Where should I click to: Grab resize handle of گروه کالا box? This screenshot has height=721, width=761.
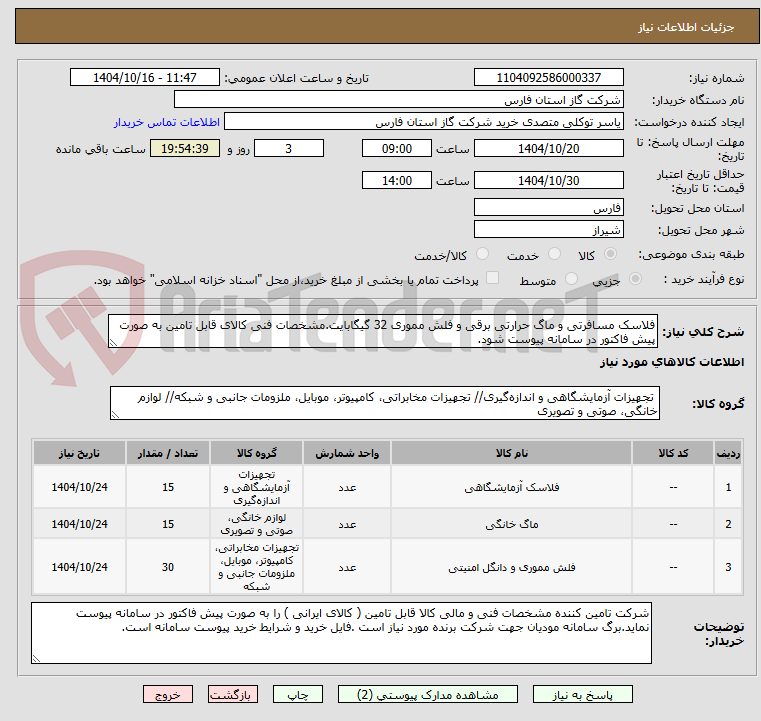[115, 415]
